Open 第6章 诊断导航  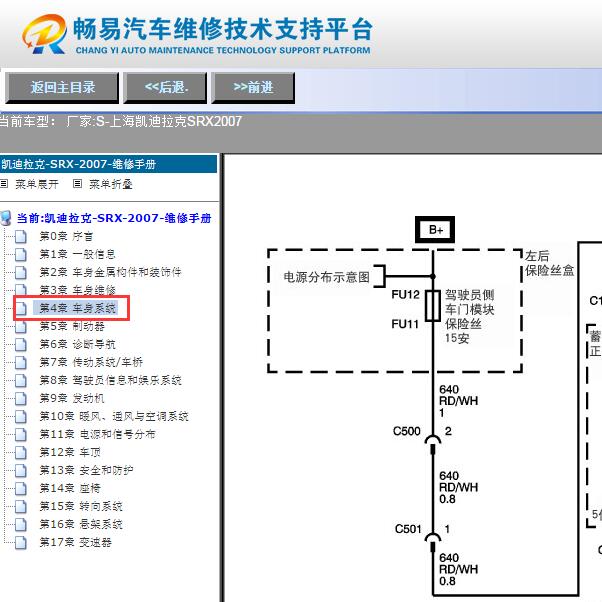(77, 344)
